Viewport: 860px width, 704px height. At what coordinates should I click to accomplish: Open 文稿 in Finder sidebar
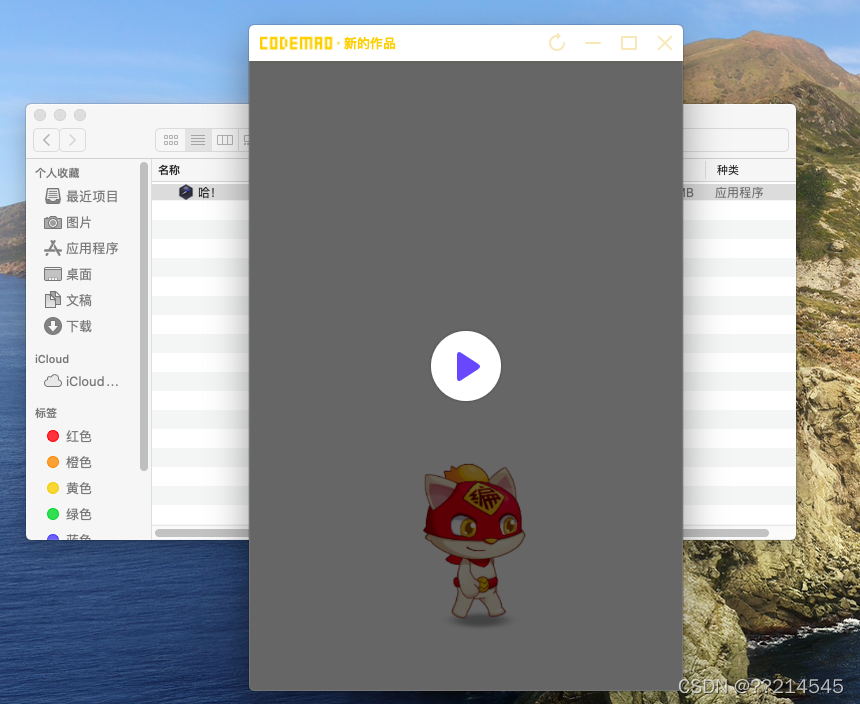(68, 300)
